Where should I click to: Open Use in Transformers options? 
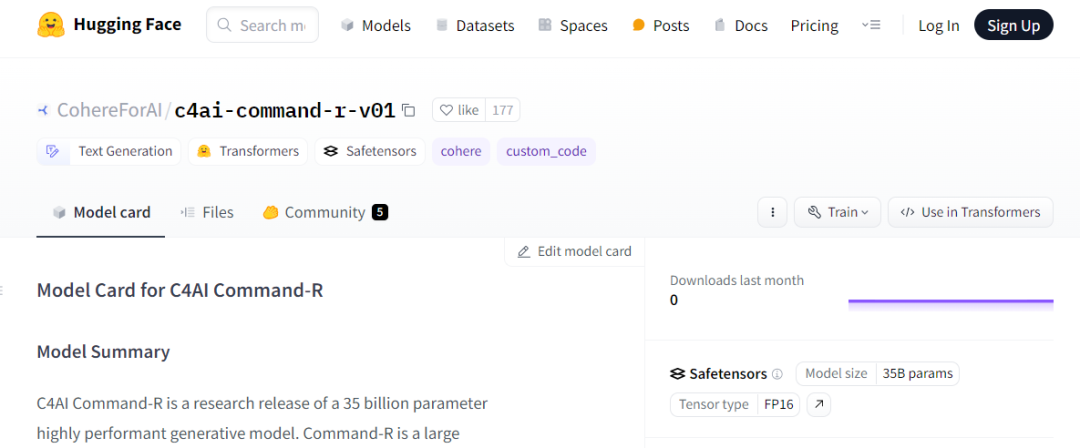click(970, 212)
